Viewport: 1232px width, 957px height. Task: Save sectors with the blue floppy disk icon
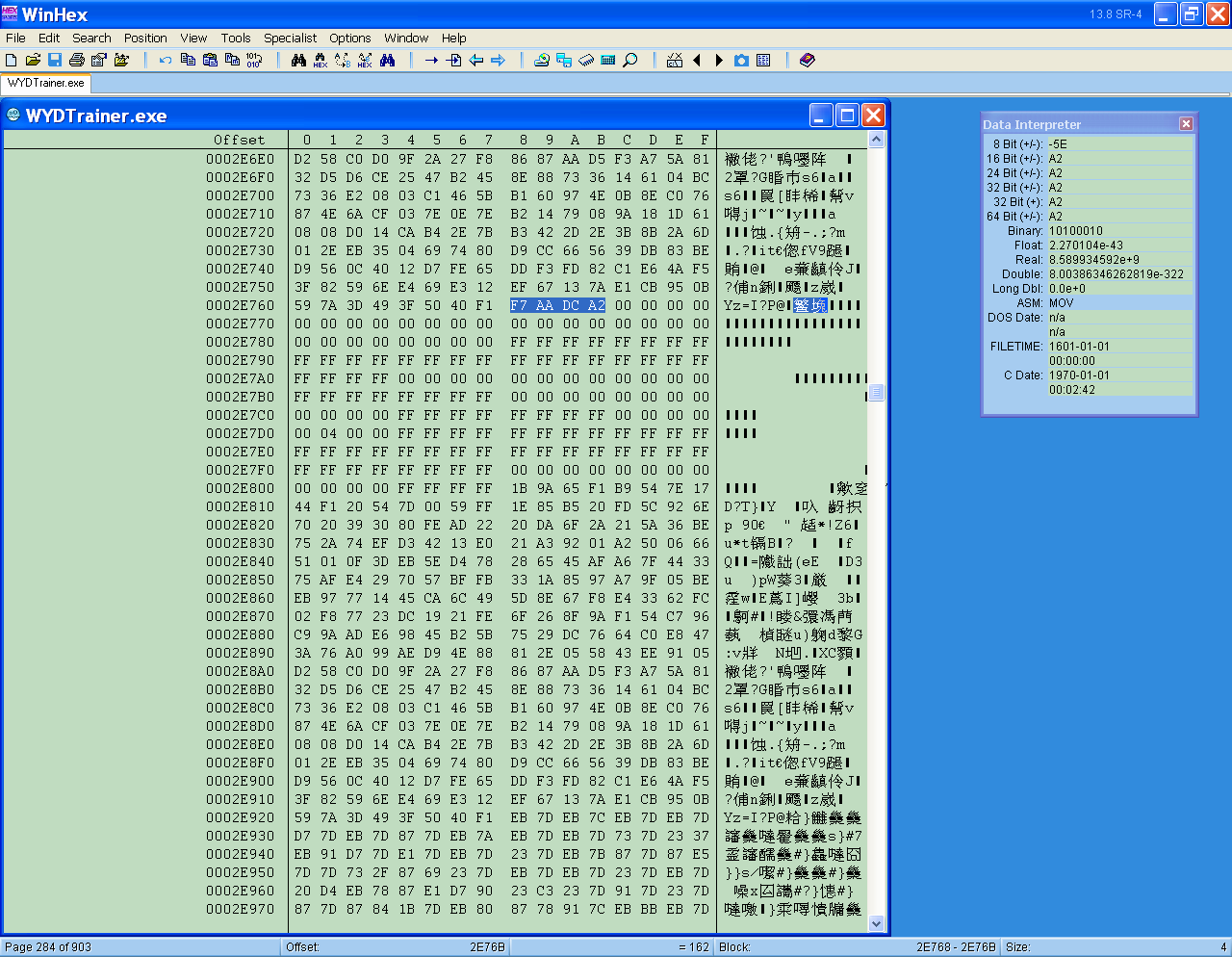55,60
